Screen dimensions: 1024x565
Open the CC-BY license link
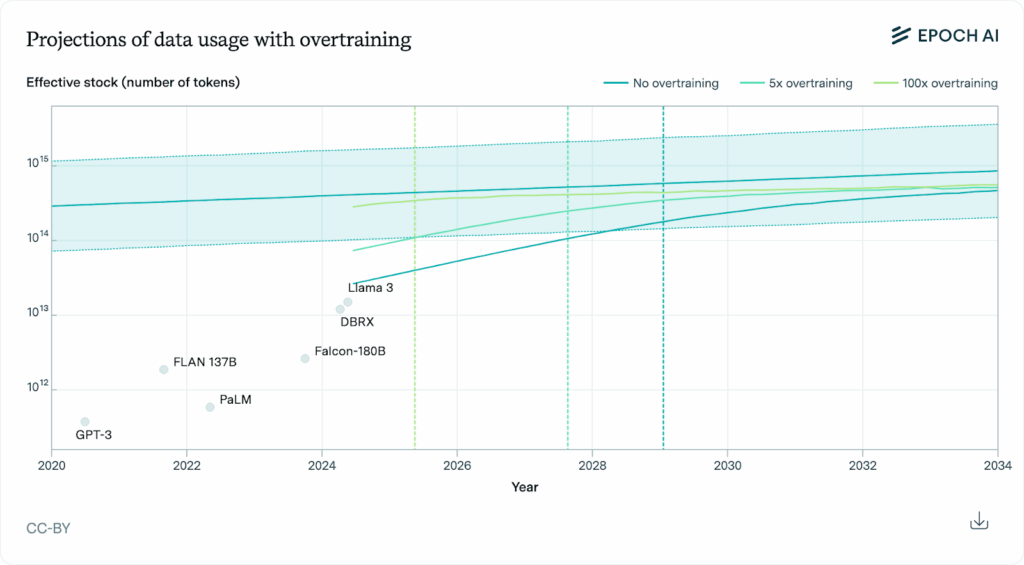[x=48, y=527]
